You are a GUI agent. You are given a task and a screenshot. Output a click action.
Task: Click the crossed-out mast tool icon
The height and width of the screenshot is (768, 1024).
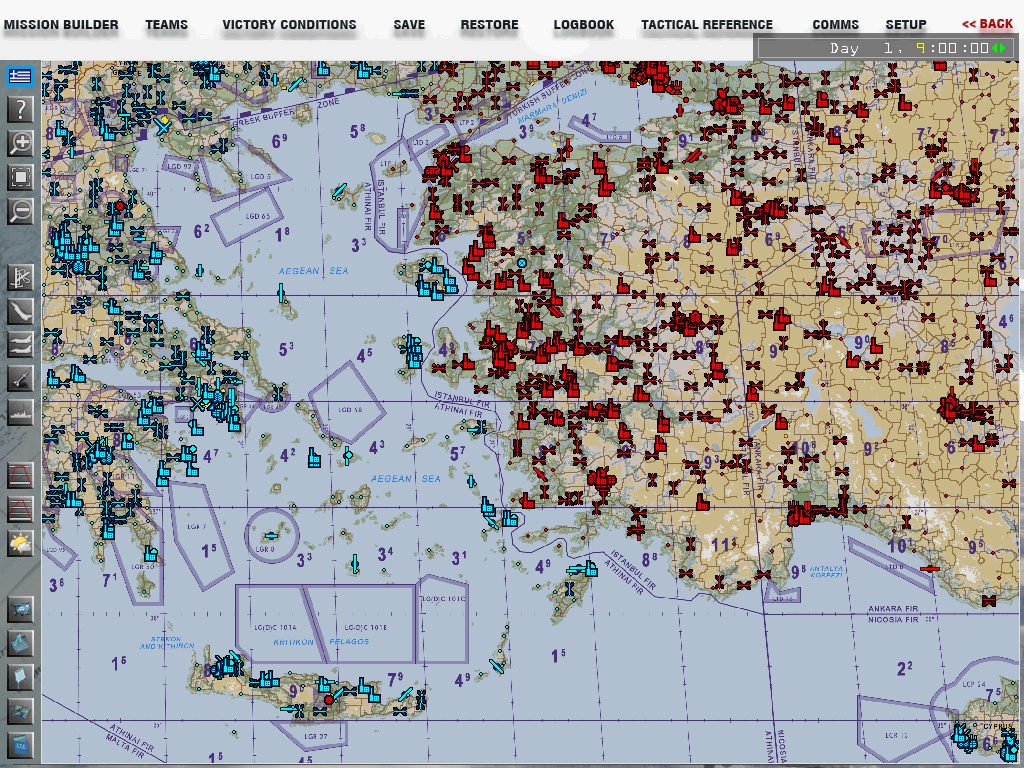point(20,278)
